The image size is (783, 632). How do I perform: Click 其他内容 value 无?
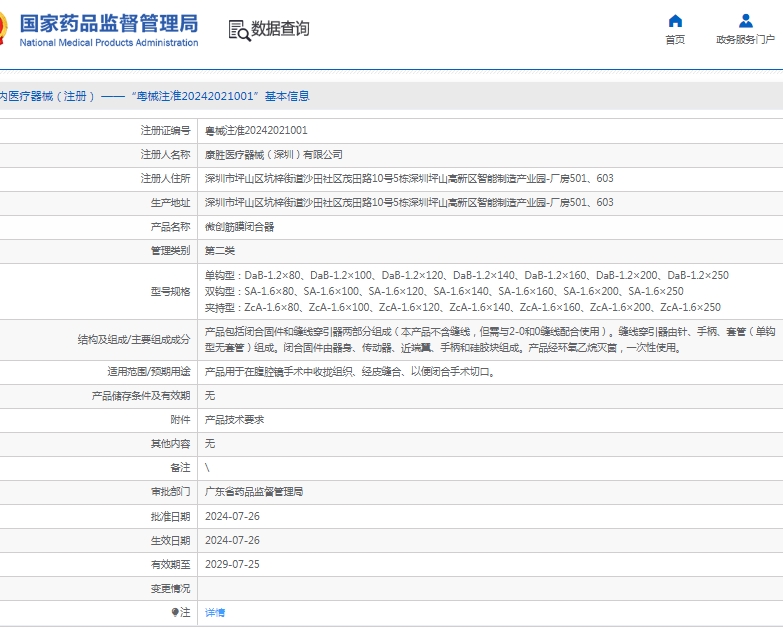(x=210, y=444)
